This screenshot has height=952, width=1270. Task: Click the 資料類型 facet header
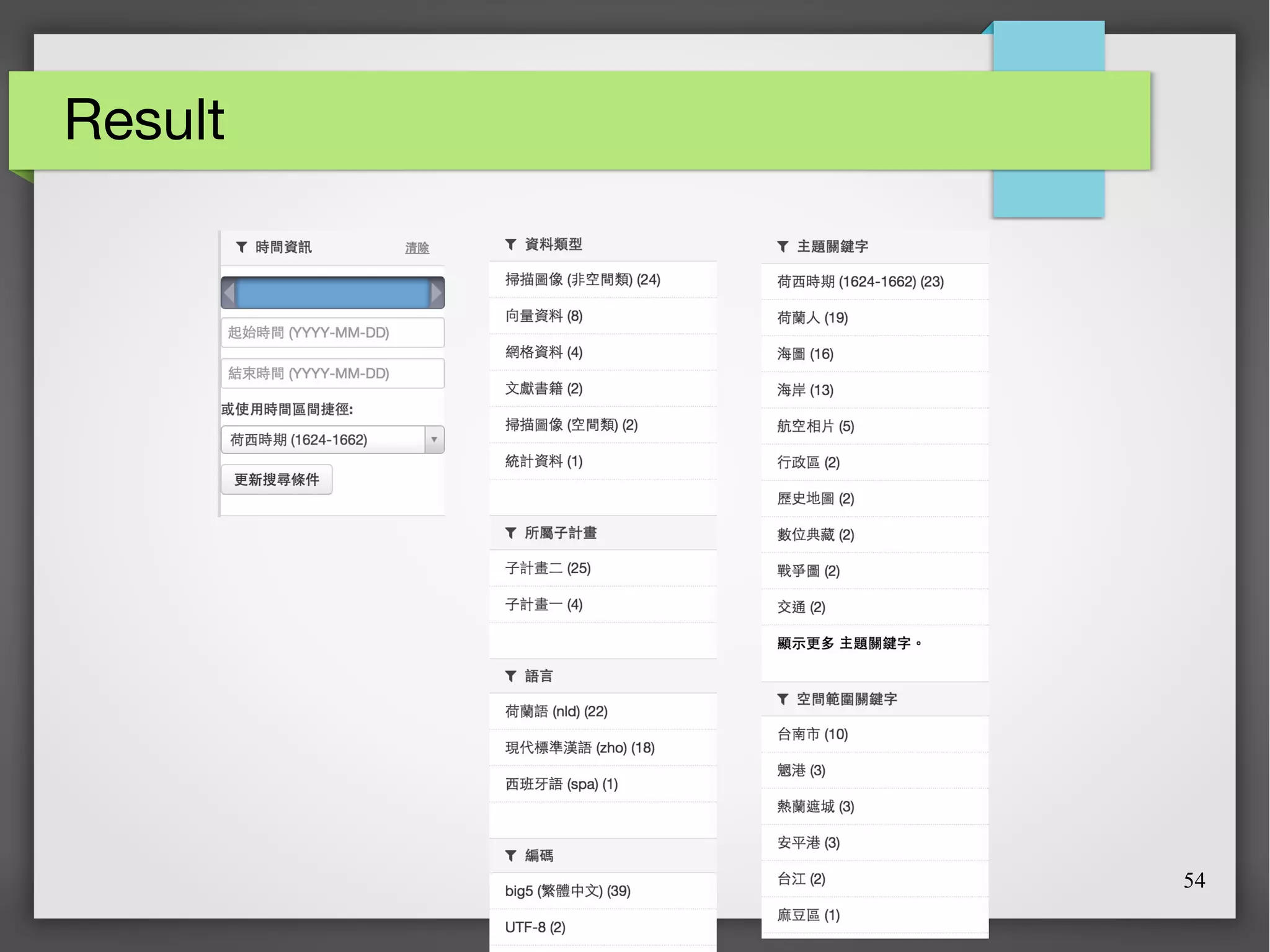coord(603,244)
